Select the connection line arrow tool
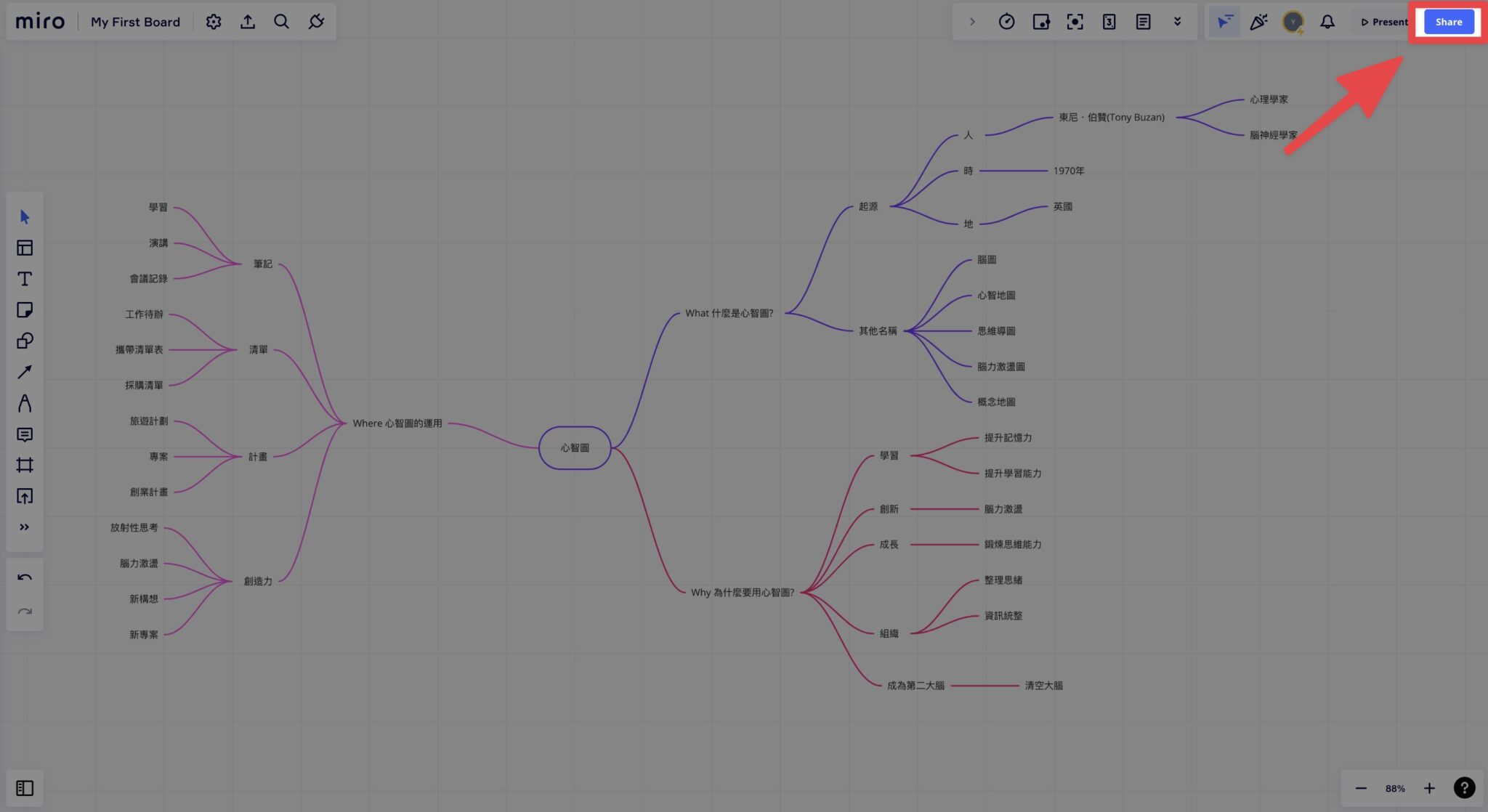 (25, 372)
